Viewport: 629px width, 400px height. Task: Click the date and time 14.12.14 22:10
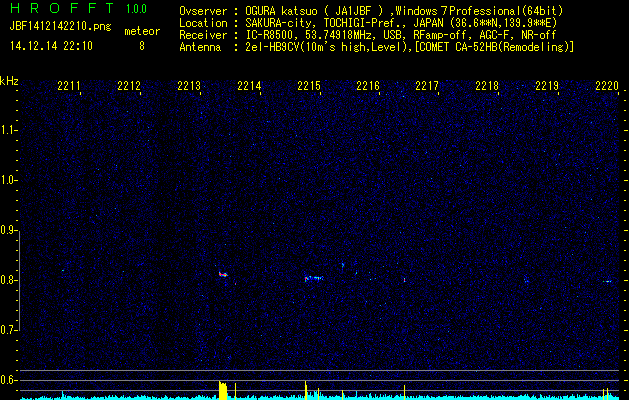click(x=51, y=46)
